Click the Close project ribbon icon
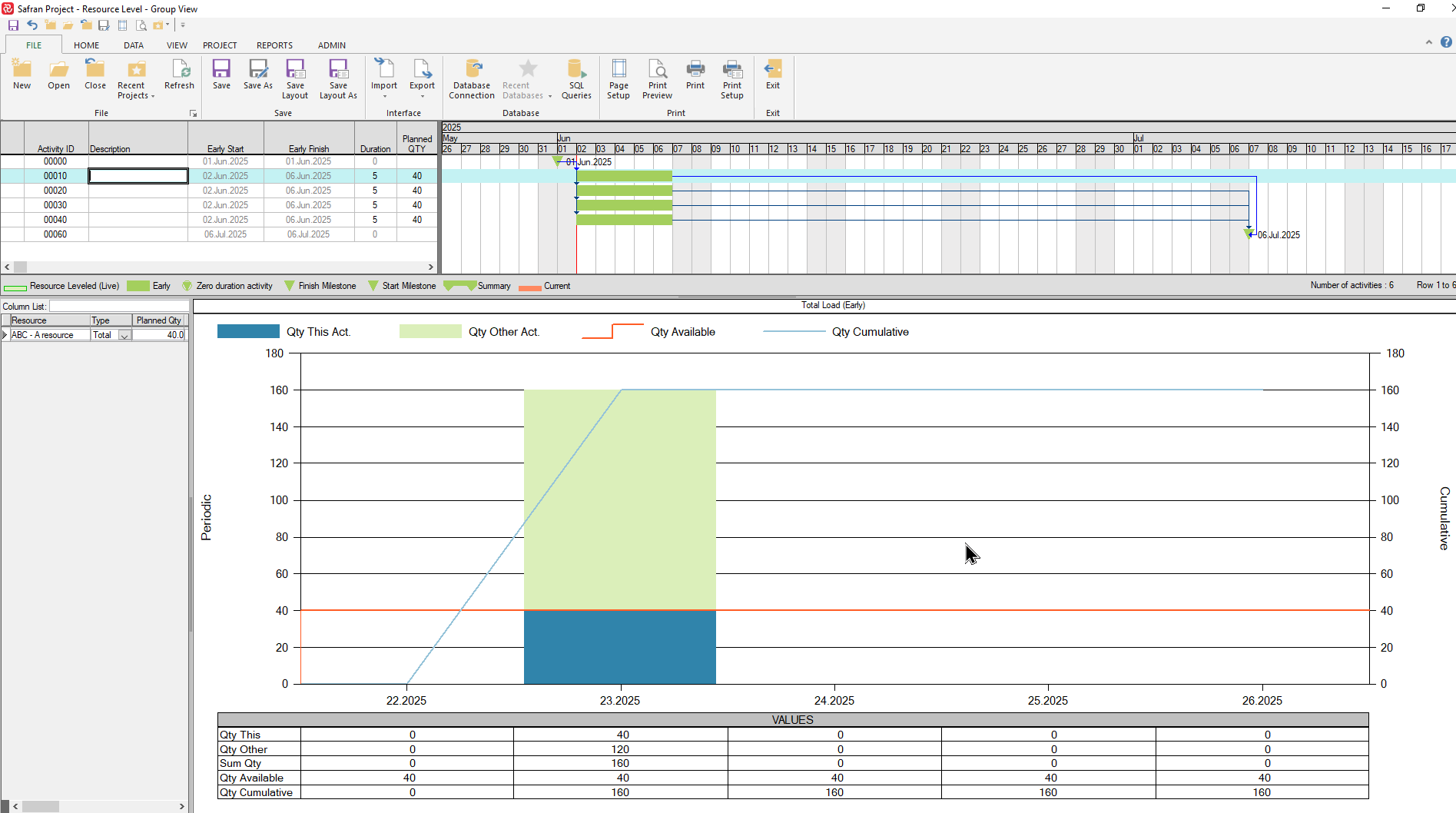This screenshot has width=1456, height=813. [x=95, y=75]
